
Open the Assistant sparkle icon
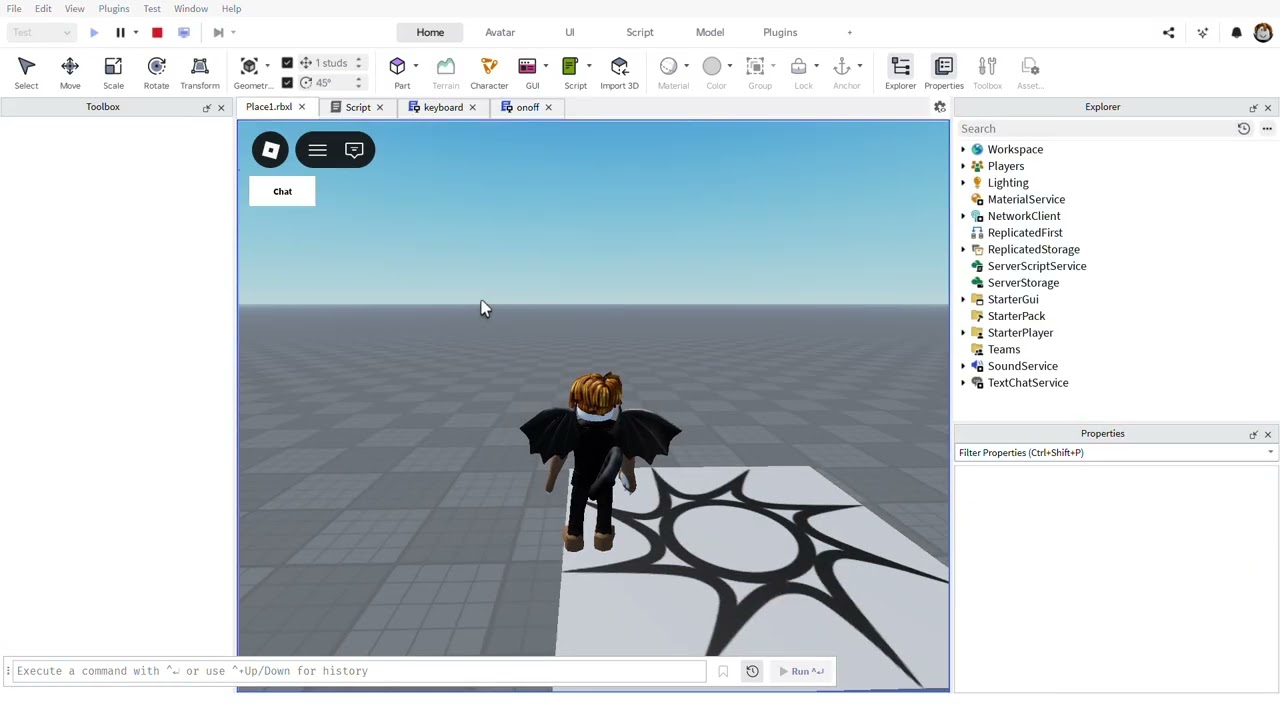1202,32
